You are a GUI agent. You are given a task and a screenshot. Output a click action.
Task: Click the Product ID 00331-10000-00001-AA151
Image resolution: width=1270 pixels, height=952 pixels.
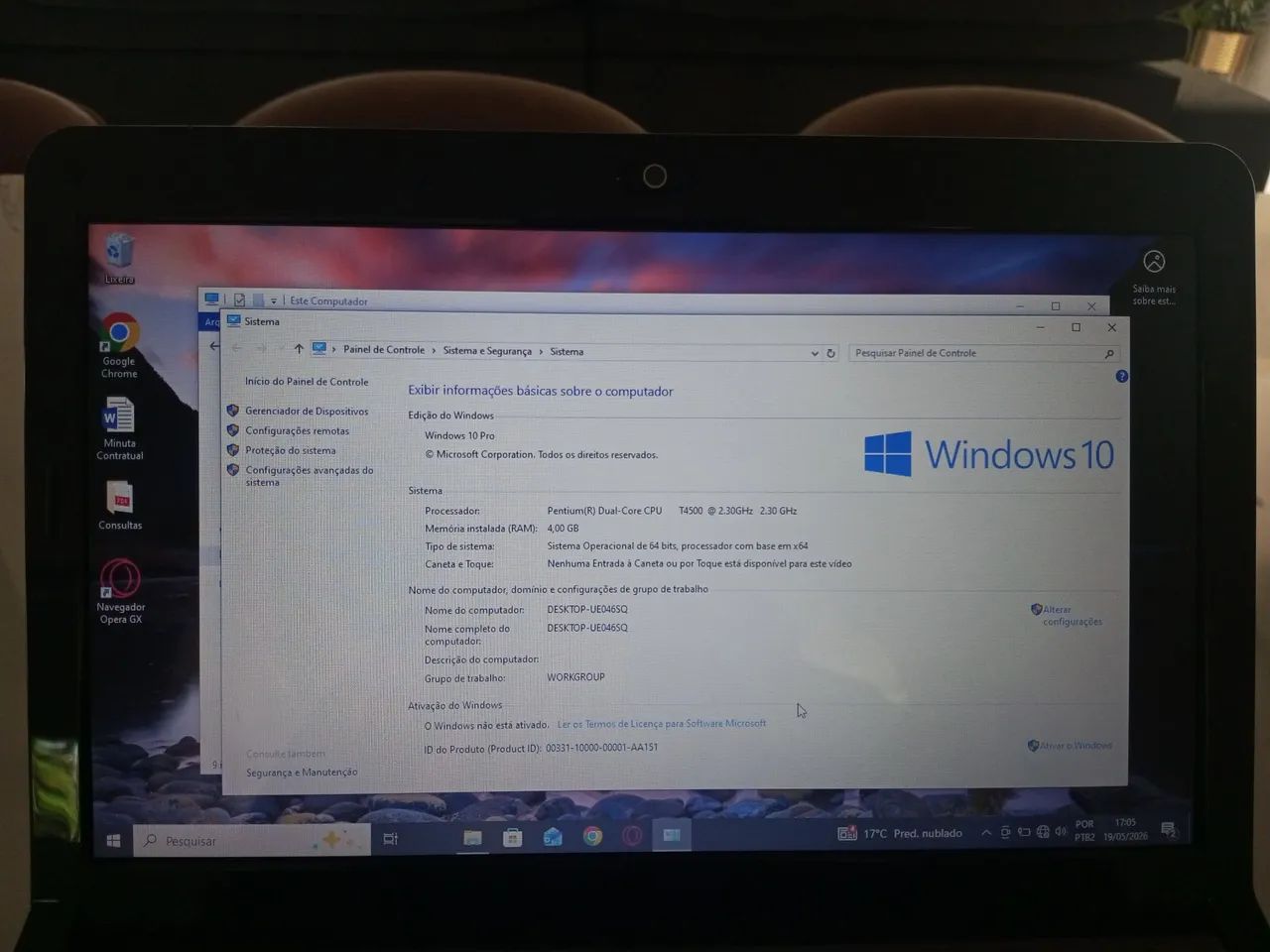601,748
